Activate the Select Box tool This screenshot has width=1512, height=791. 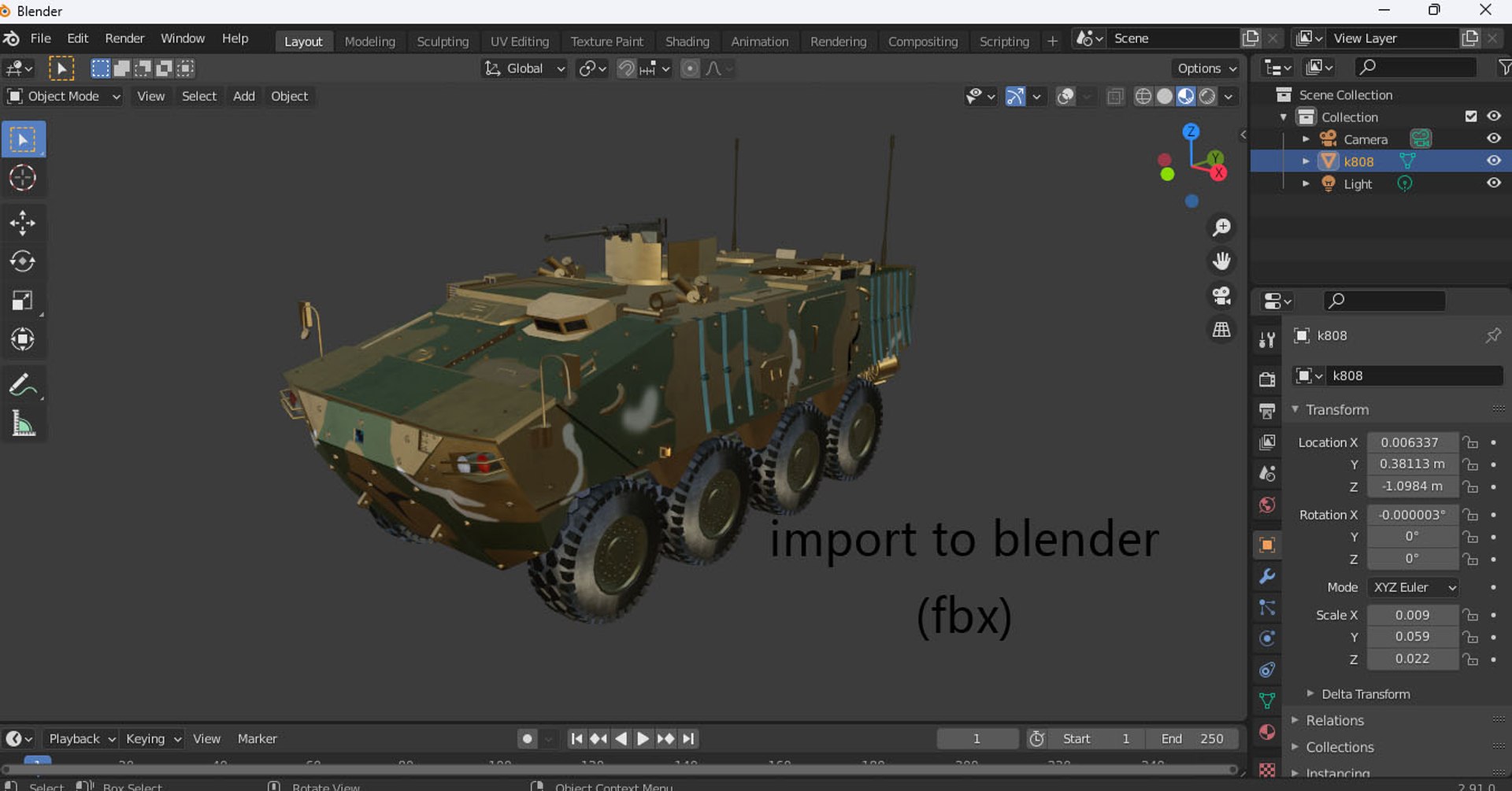23,140
